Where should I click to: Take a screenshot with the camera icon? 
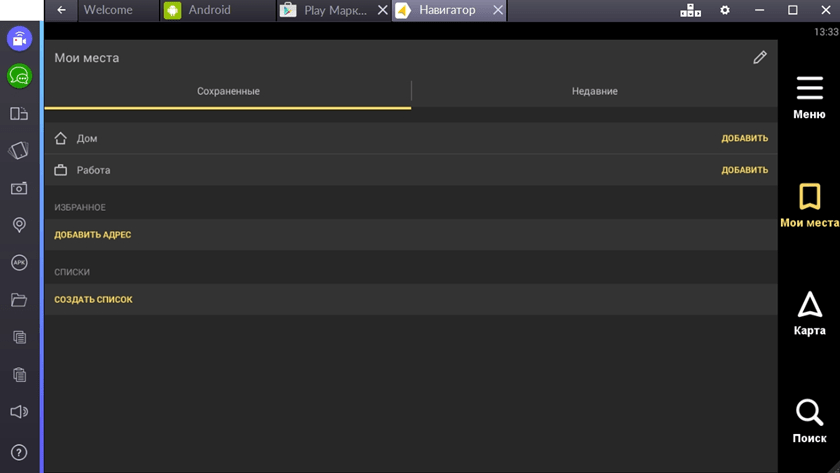click(19, 188)
